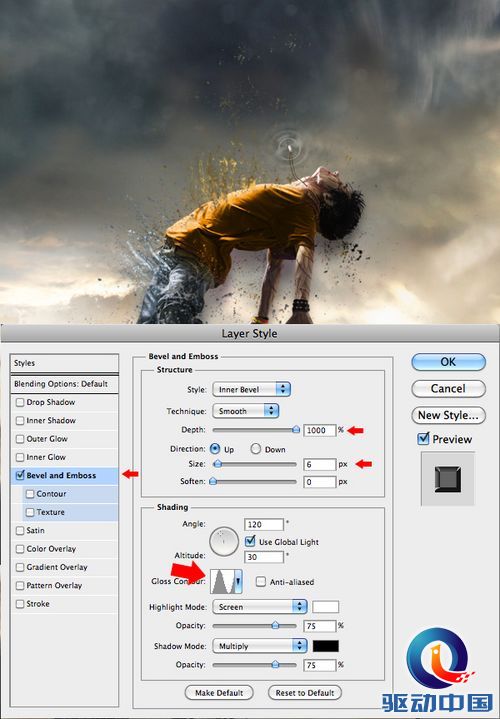Open the white highlight color swatch
This screenshot has width=500, height=719.
(x=325, y=607)
